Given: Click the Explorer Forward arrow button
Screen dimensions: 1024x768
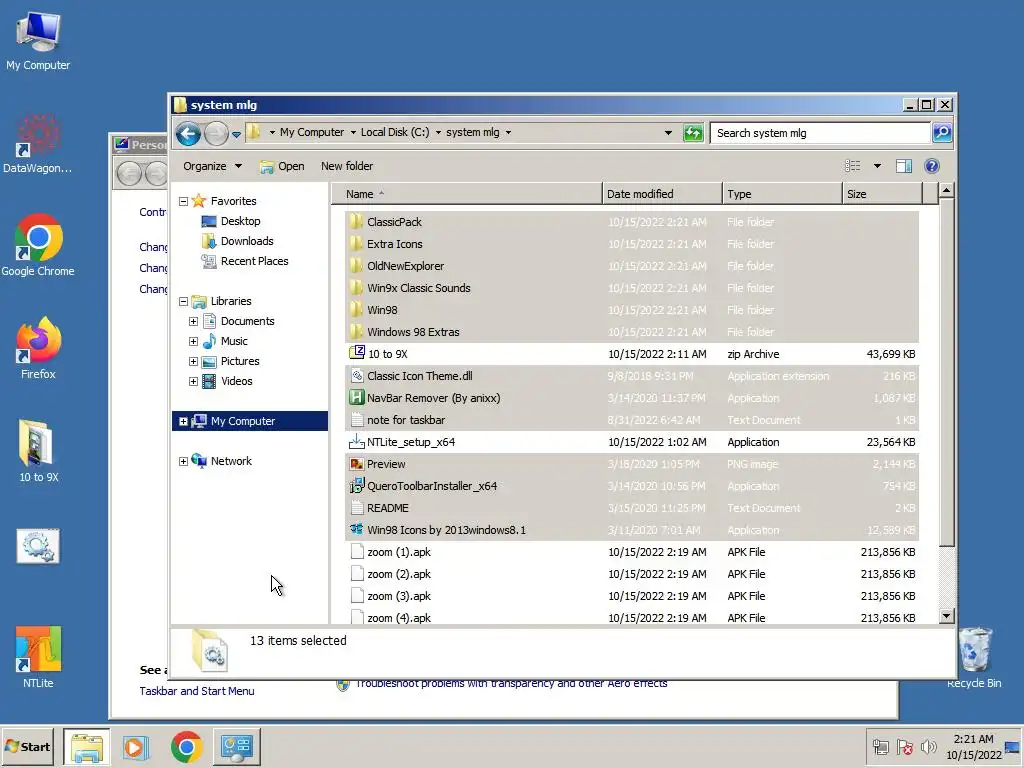Looking at the screenshot, I should (216, 134).
